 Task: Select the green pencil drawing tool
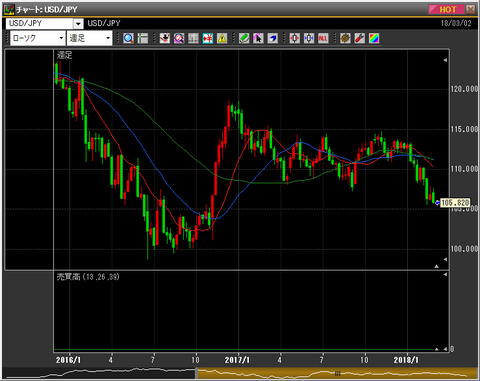point(244,38)
